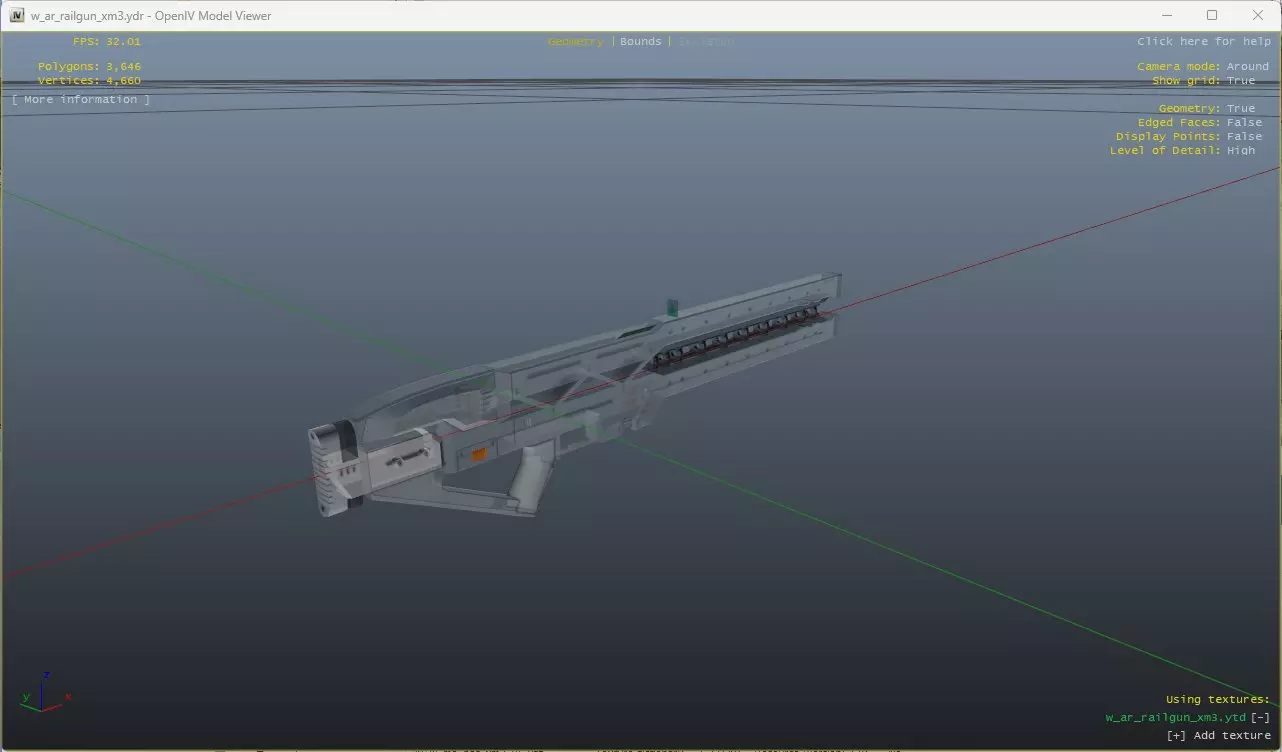Image resolution: width=1282 pixels, height=752 pixels.
Task: Click the XYZ axis orientation gizmo
Action: point(45,693)
